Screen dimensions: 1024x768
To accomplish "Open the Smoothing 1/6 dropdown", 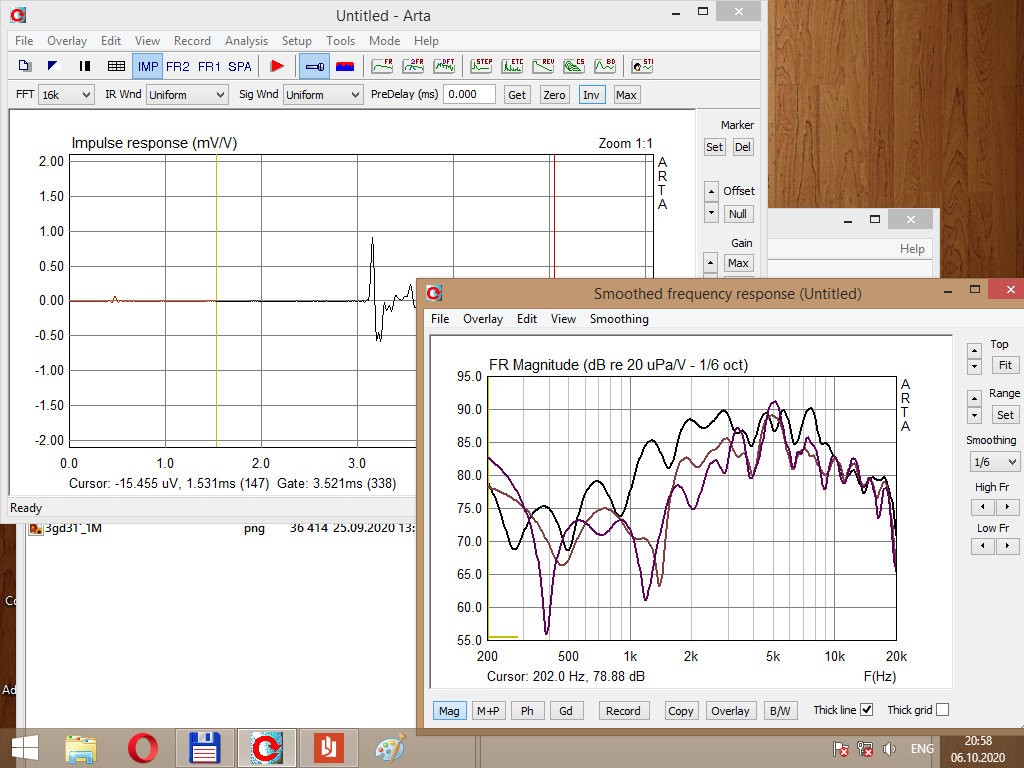I will (993, 462).
